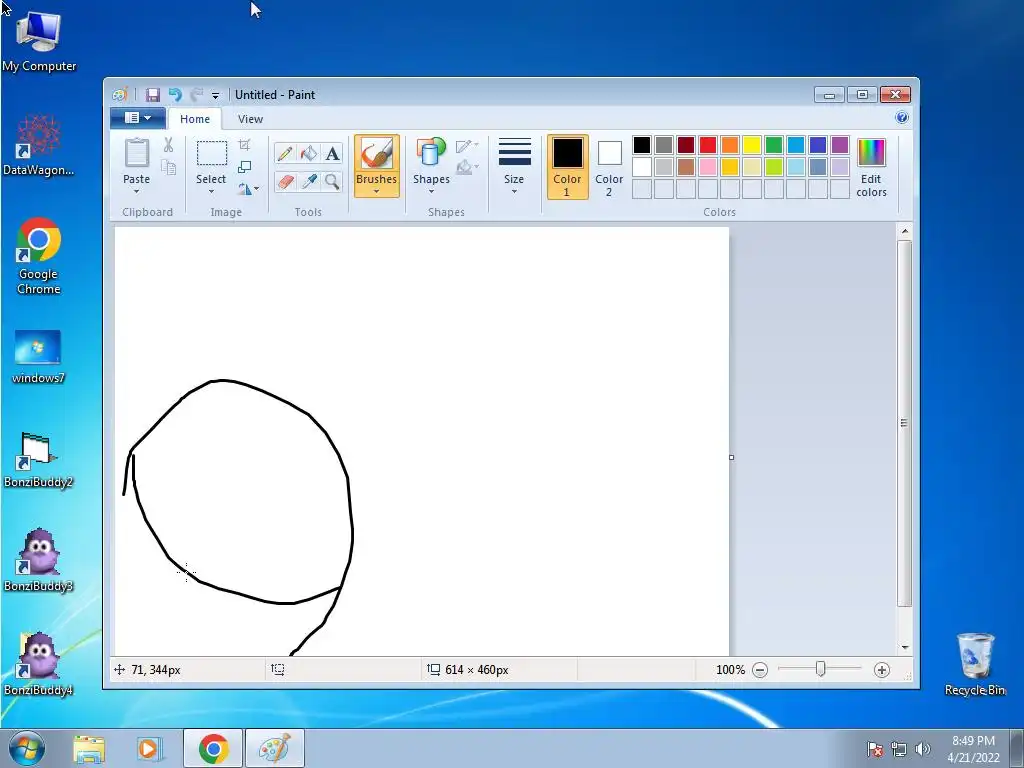Click the zoom slider handle
This screenshot has height=768, width=1024.
point(820,669)
